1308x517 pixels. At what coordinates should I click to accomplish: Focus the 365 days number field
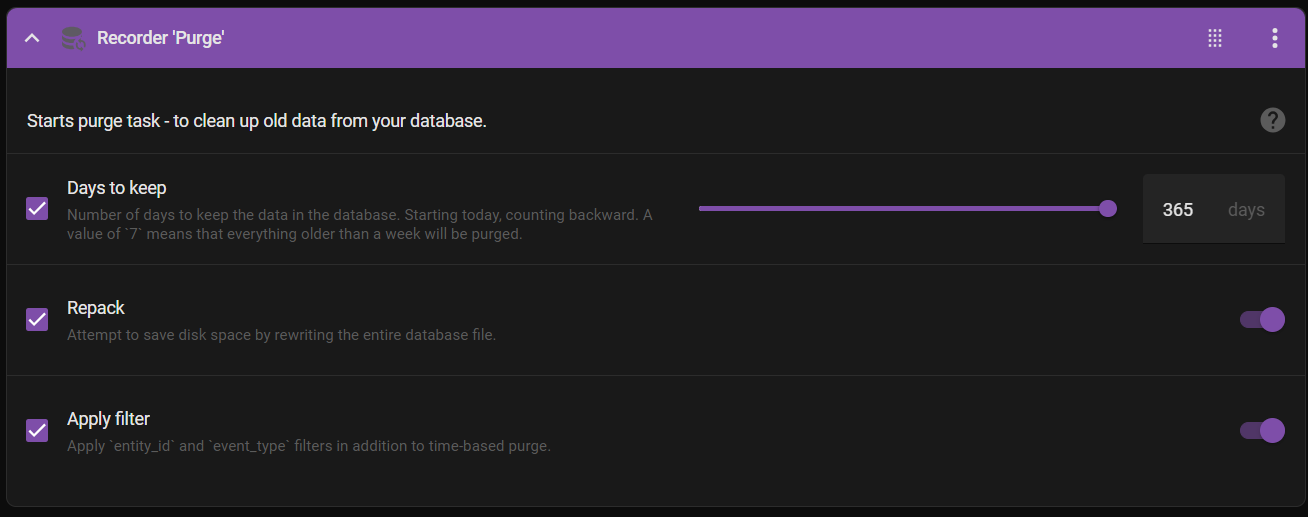coord(1213,209)
